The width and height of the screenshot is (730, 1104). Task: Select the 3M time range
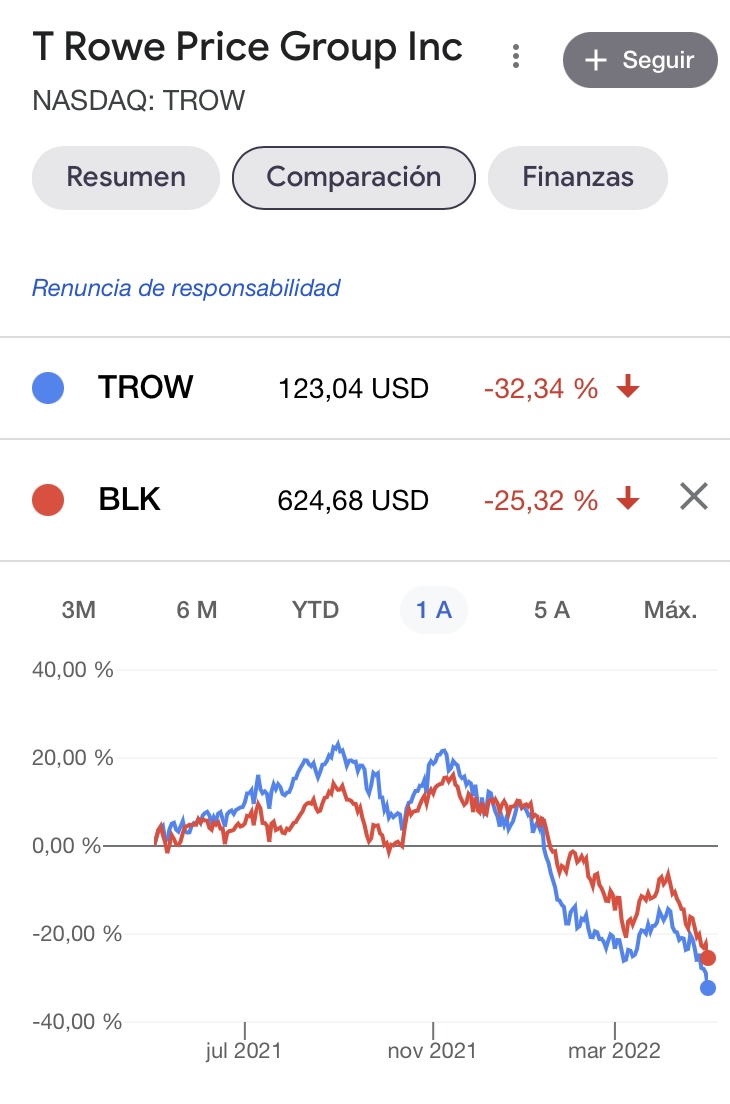(x=79, y=610)
